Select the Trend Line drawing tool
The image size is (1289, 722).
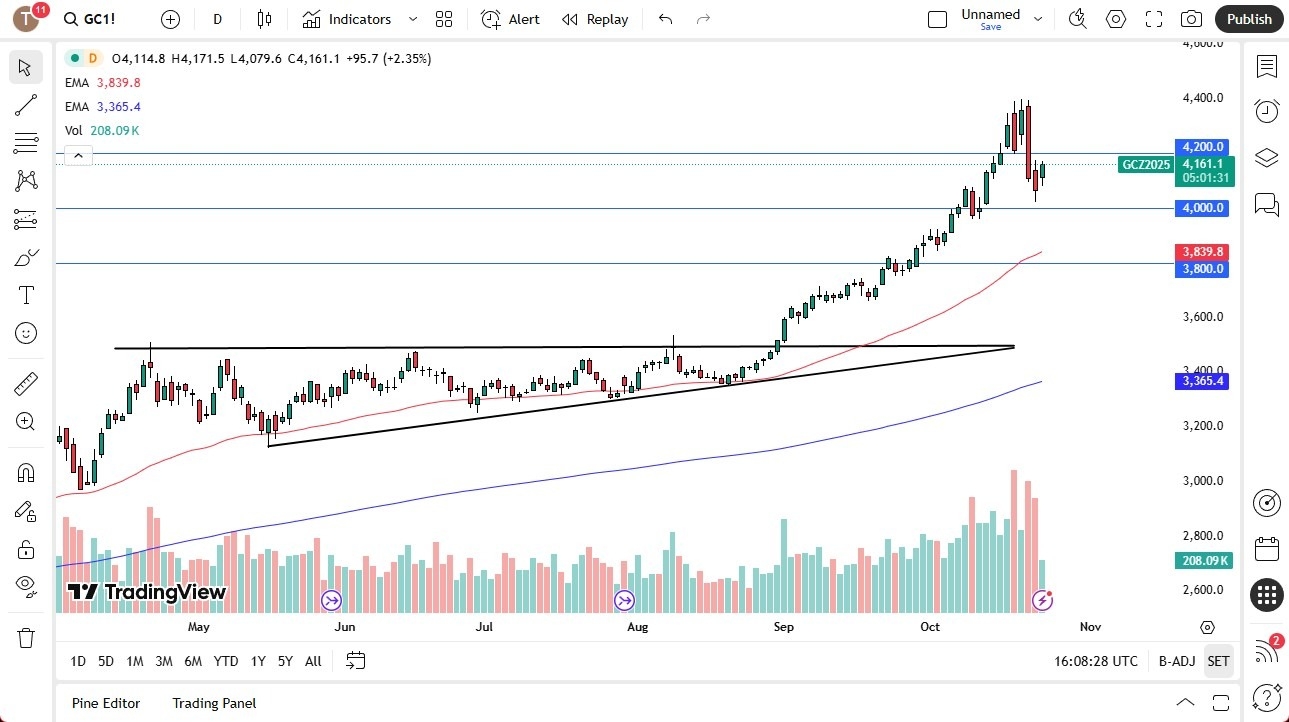[26, 105]
